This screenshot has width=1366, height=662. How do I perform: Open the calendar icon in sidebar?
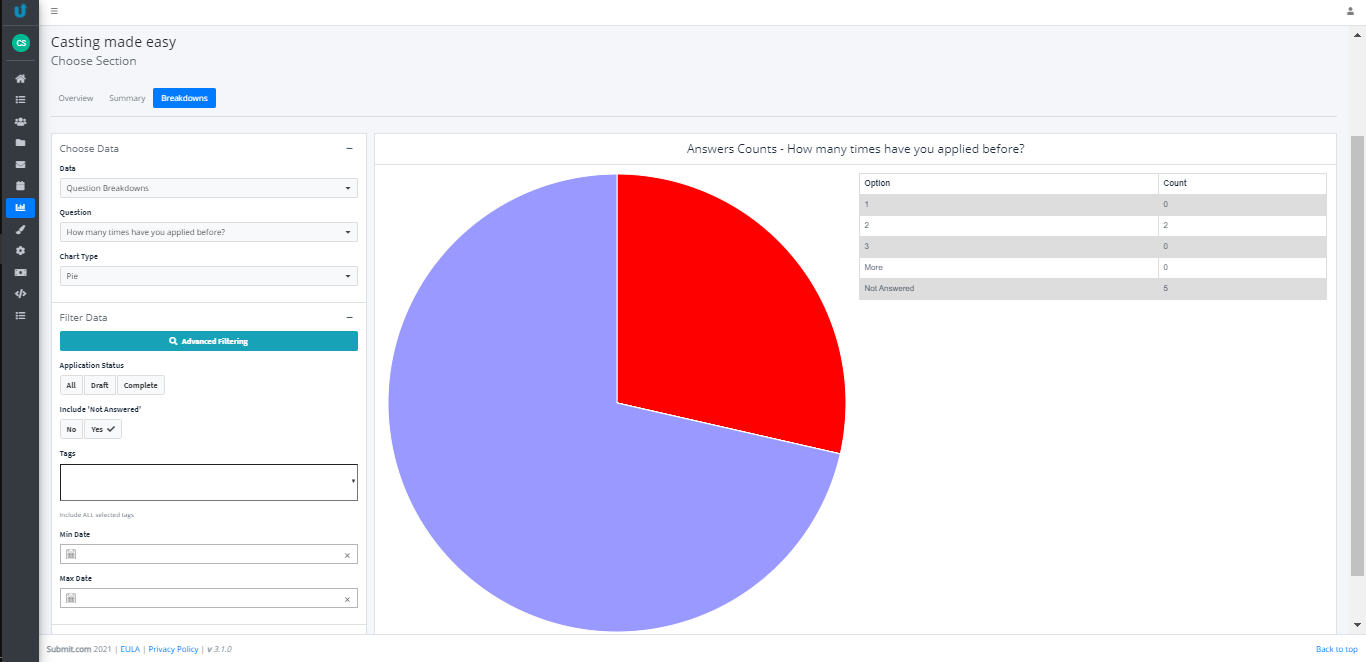click(20, 186)
